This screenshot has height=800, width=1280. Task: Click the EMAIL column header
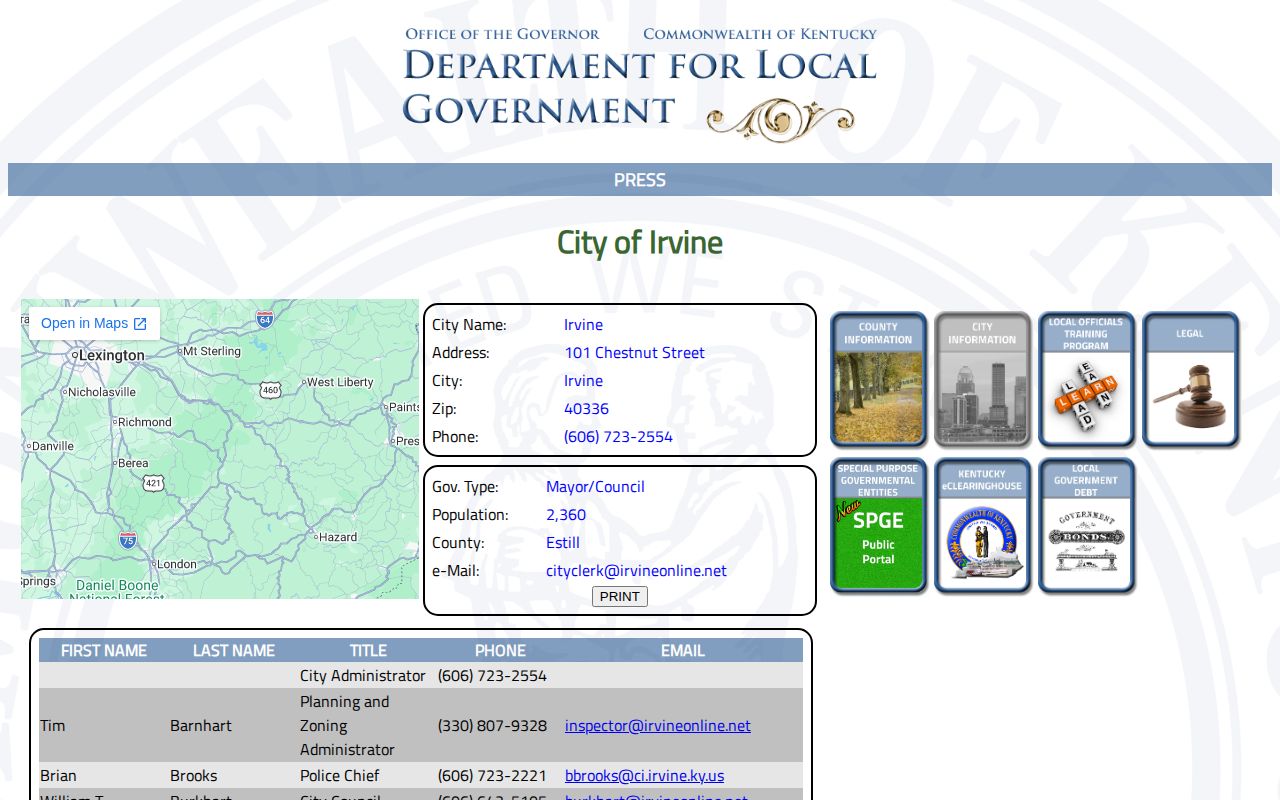pyautogui.click(x=683, y=650)
